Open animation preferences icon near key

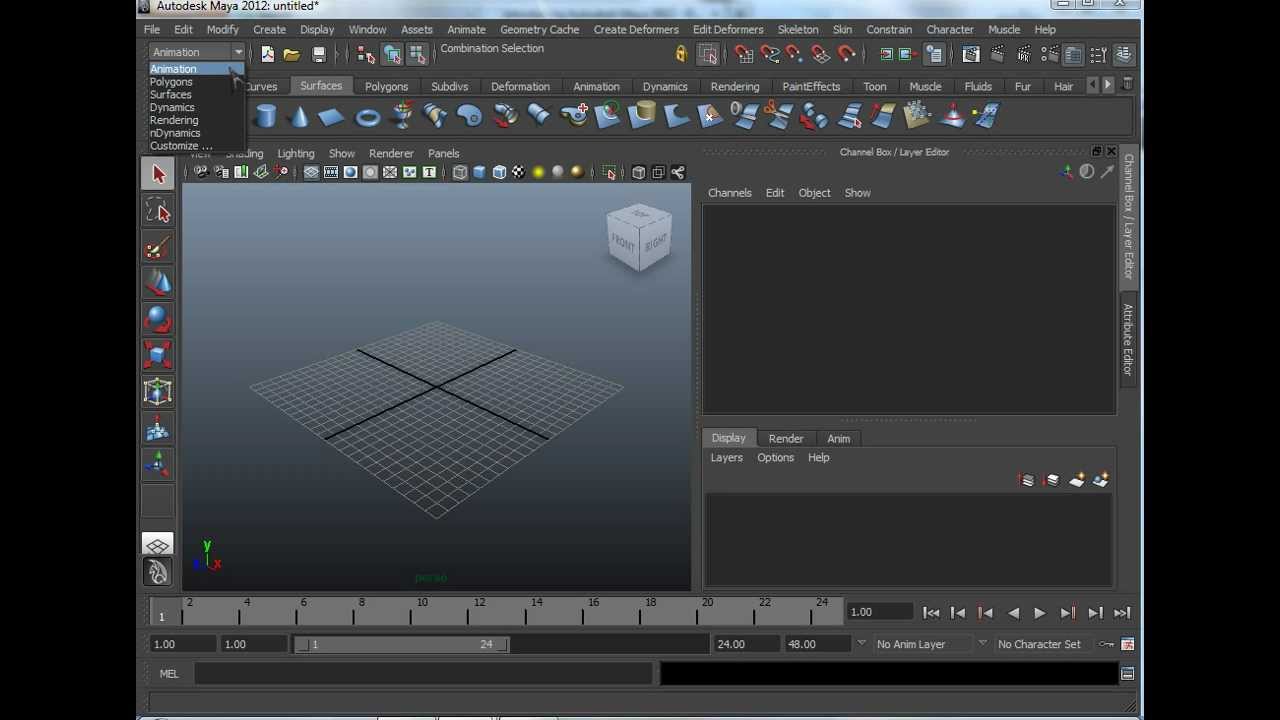tap(1127, 644)
